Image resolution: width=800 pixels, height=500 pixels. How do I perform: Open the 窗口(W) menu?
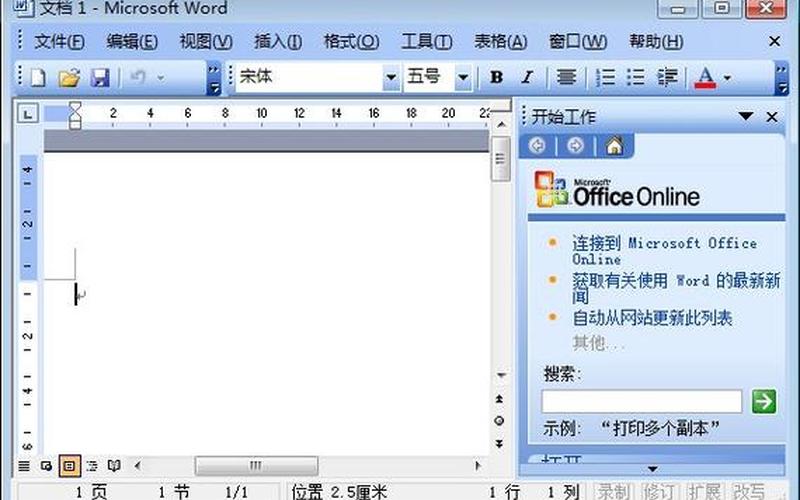578,41
